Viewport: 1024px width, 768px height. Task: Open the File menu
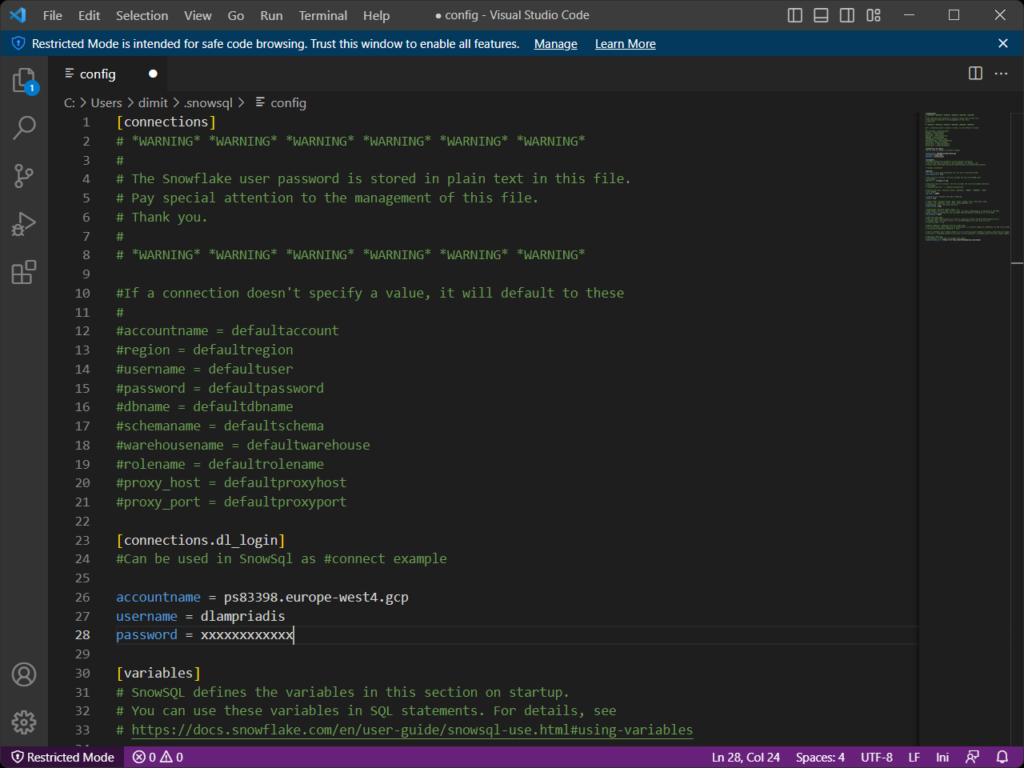52,15
